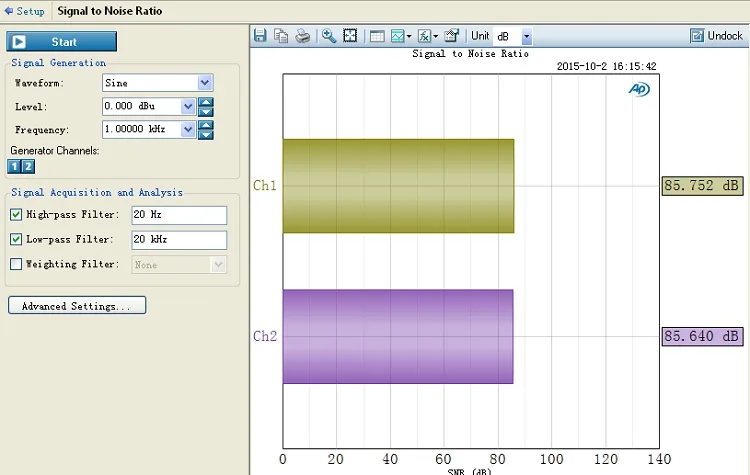
Task: Show the data table view icon
Action: tap(377, 36)
